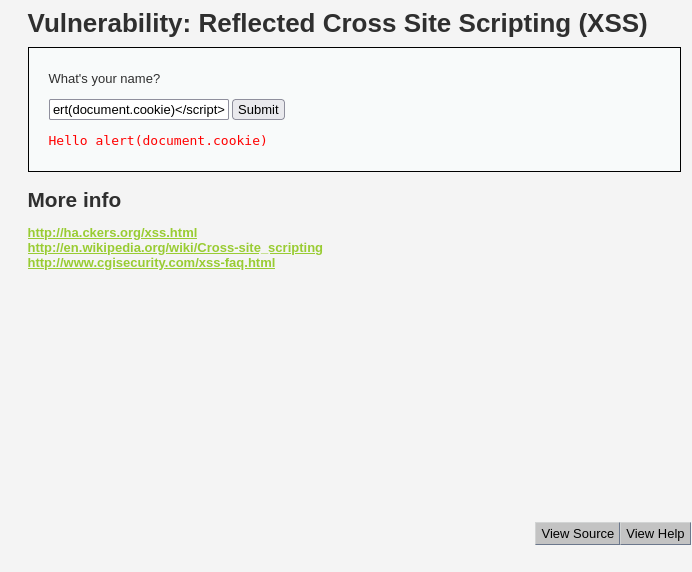Follow the www.cgisecurity.com reference link
Screen dimensions: 692x572
point(151,263)
